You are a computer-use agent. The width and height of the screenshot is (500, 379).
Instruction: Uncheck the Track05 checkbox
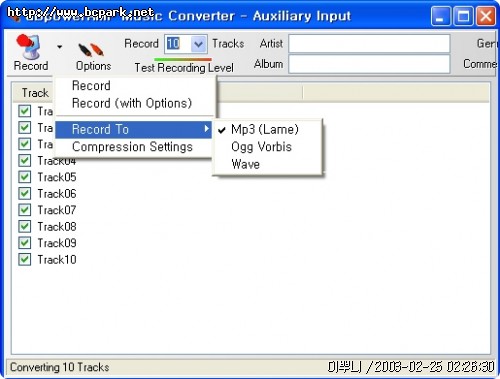(25, 177)
